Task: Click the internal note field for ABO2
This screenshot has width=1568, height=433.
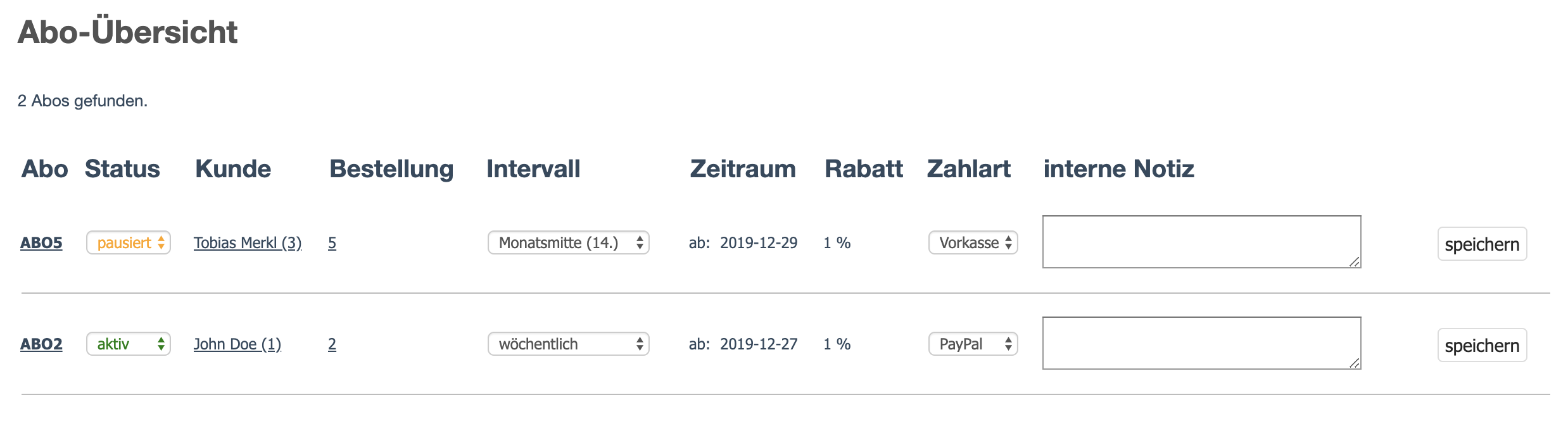Action: tap(1201, 342)
